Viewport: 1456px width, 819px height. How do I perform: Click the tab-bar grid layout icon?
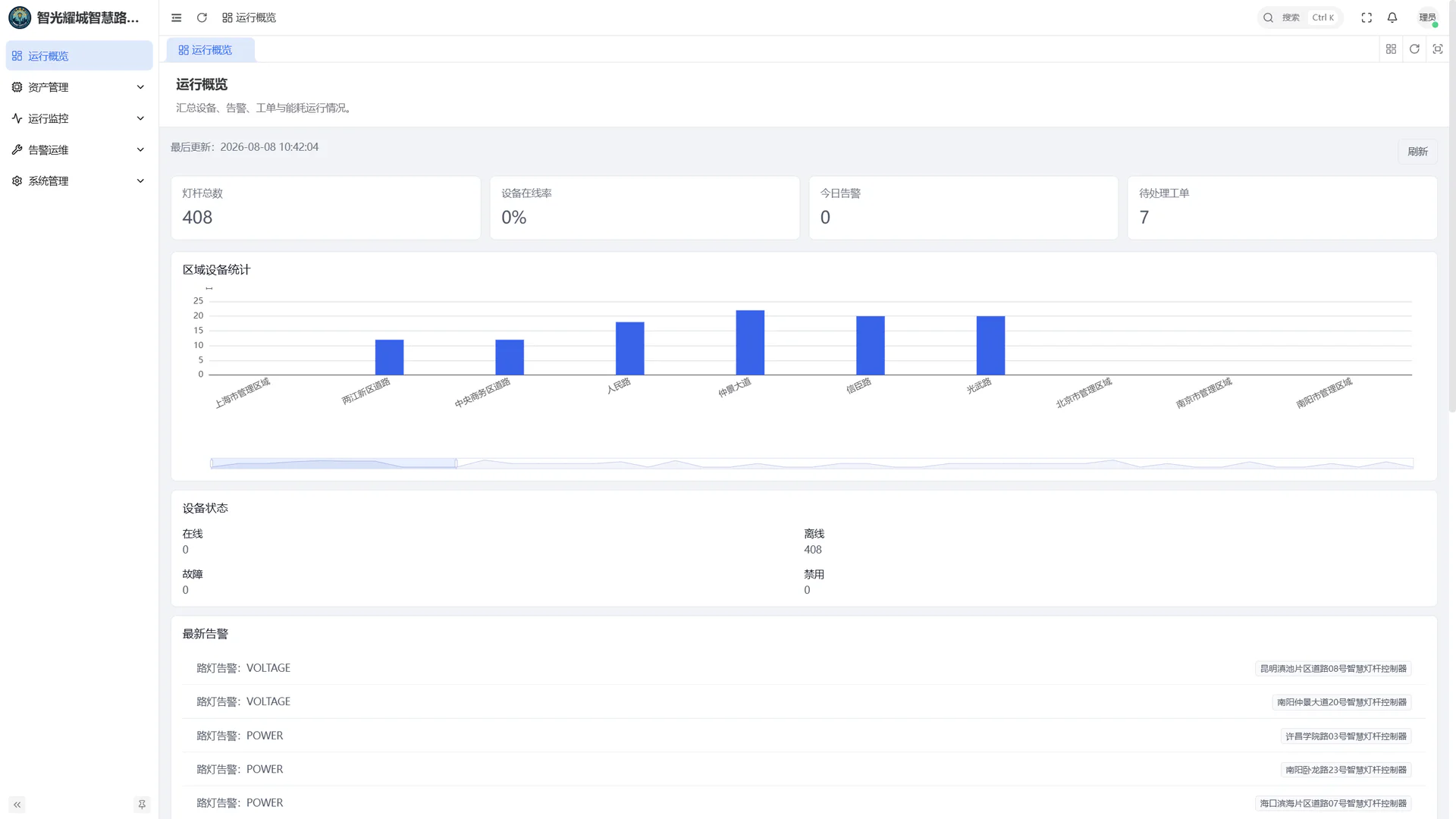click(x=1391, y=49)
